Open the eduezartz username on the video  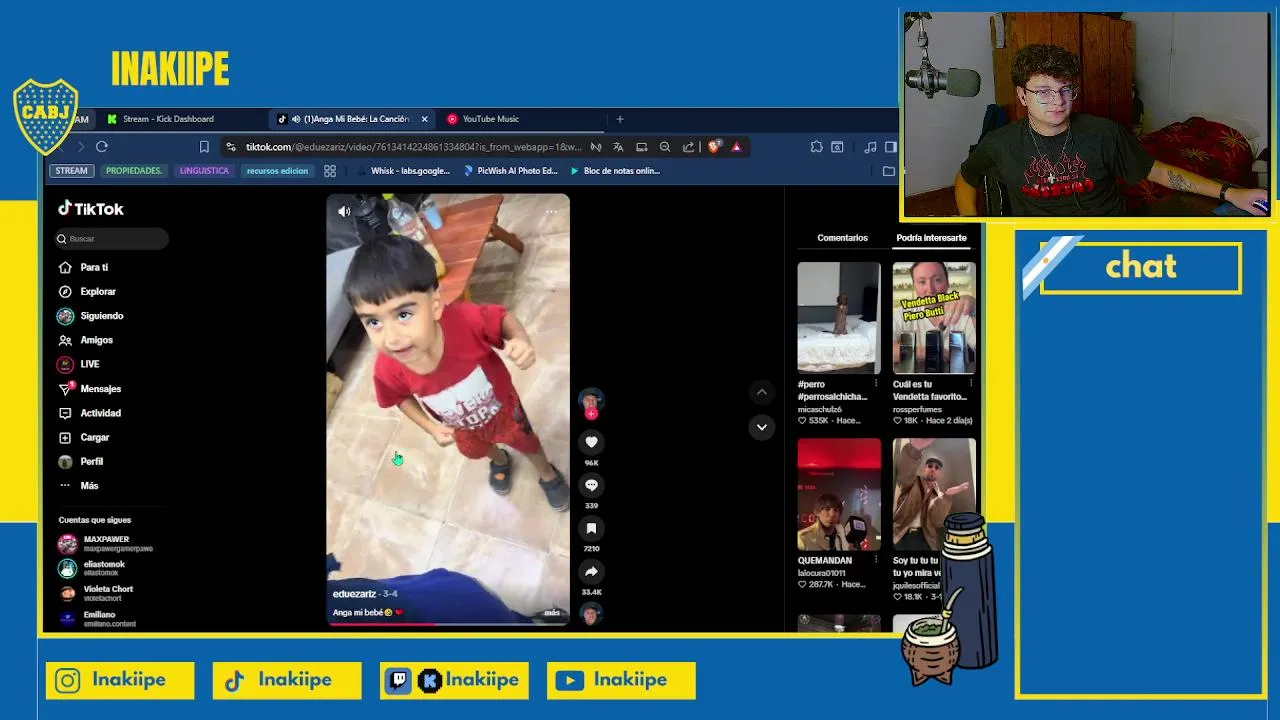click(354, 594)
